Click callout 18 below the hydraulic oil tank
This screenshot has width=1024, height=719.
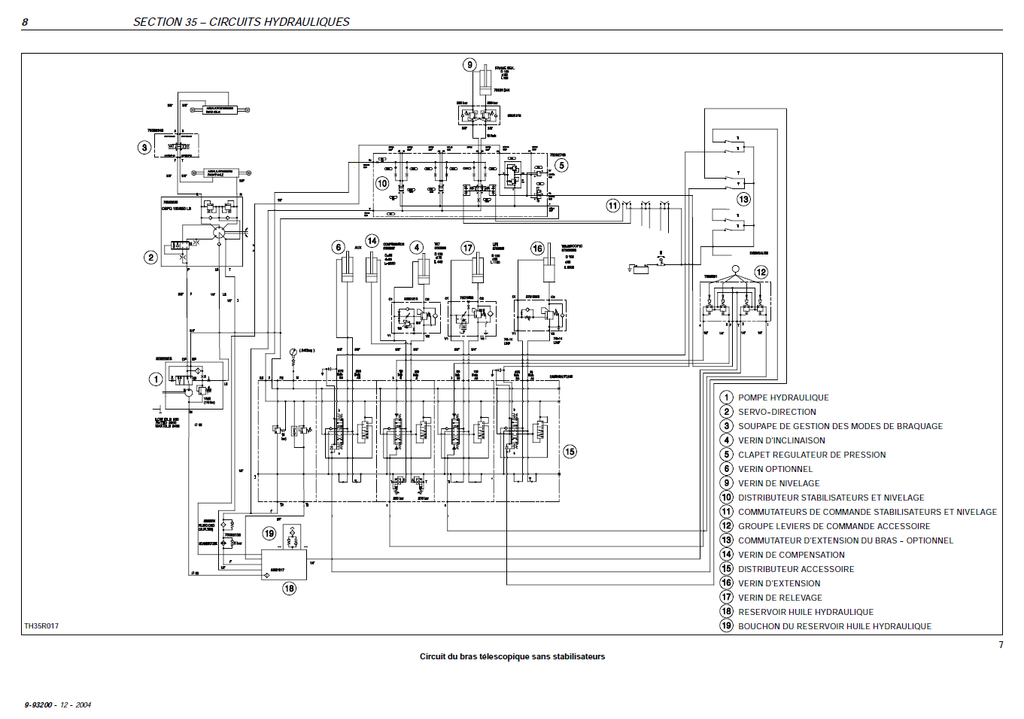pos(289,588)
